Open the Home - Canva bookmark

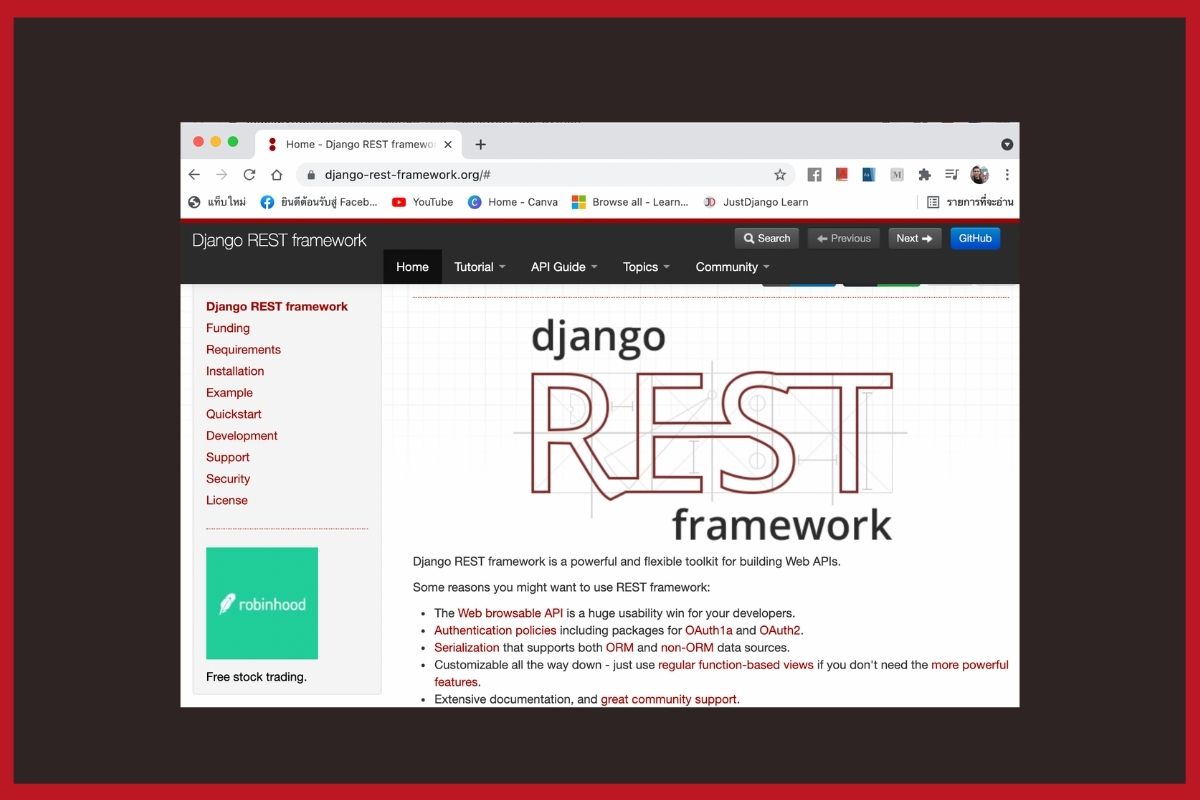[x=513, y=202]
